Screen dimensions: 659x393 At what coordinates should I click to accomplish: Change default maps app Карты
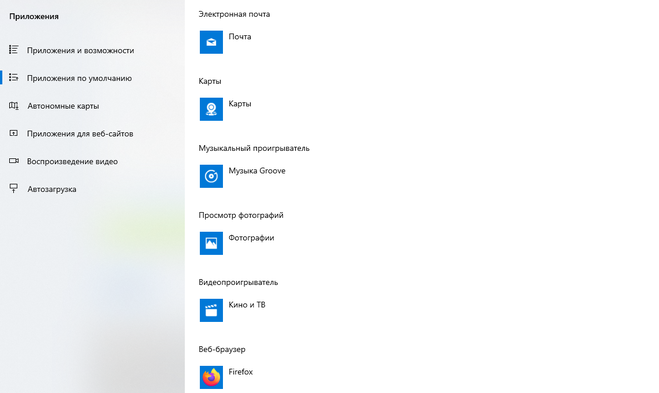pyautogui.click(x=226, y=109)
